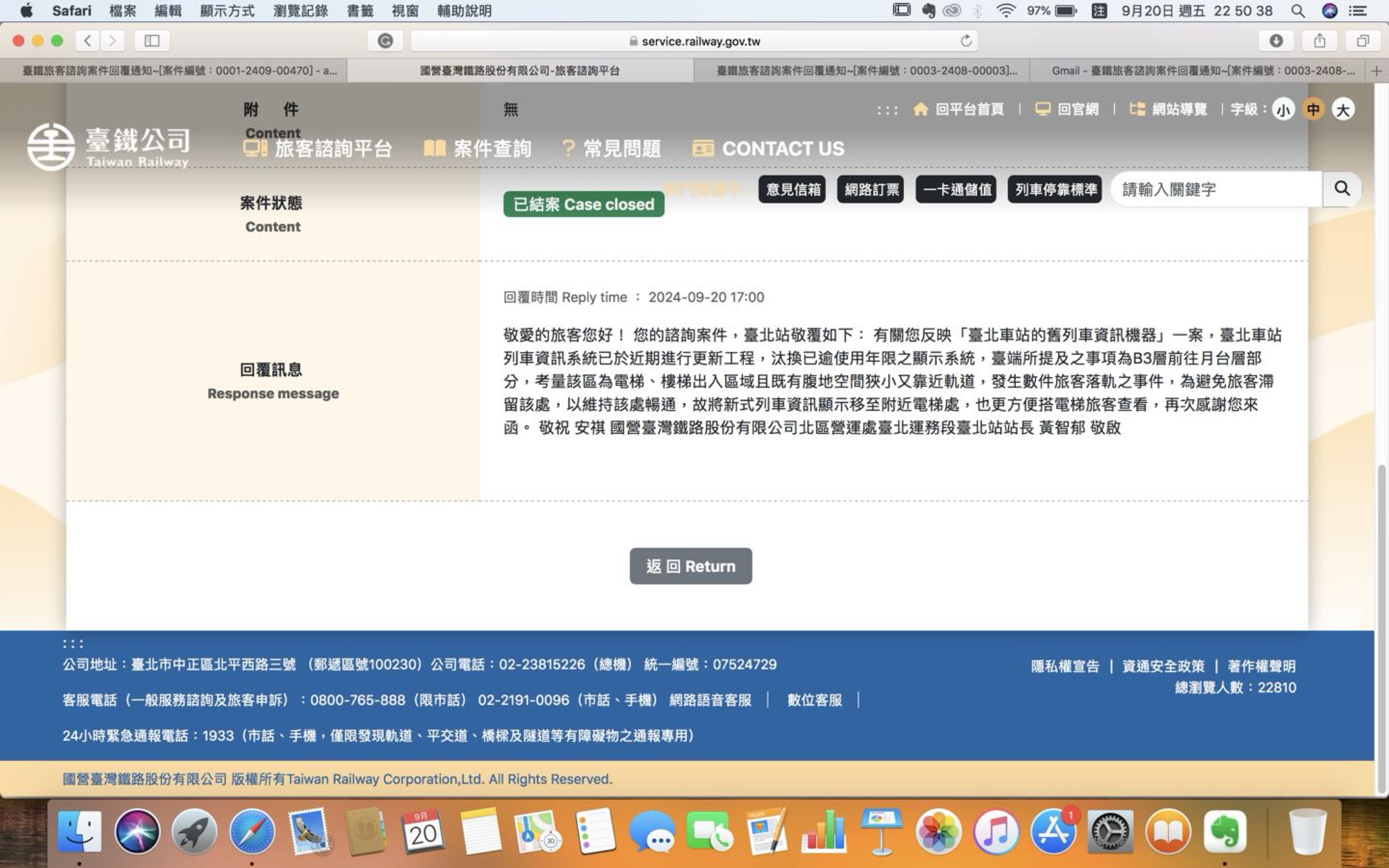Go back with Safari back arrow
The image size is (1389, 868).
[87, 41]
